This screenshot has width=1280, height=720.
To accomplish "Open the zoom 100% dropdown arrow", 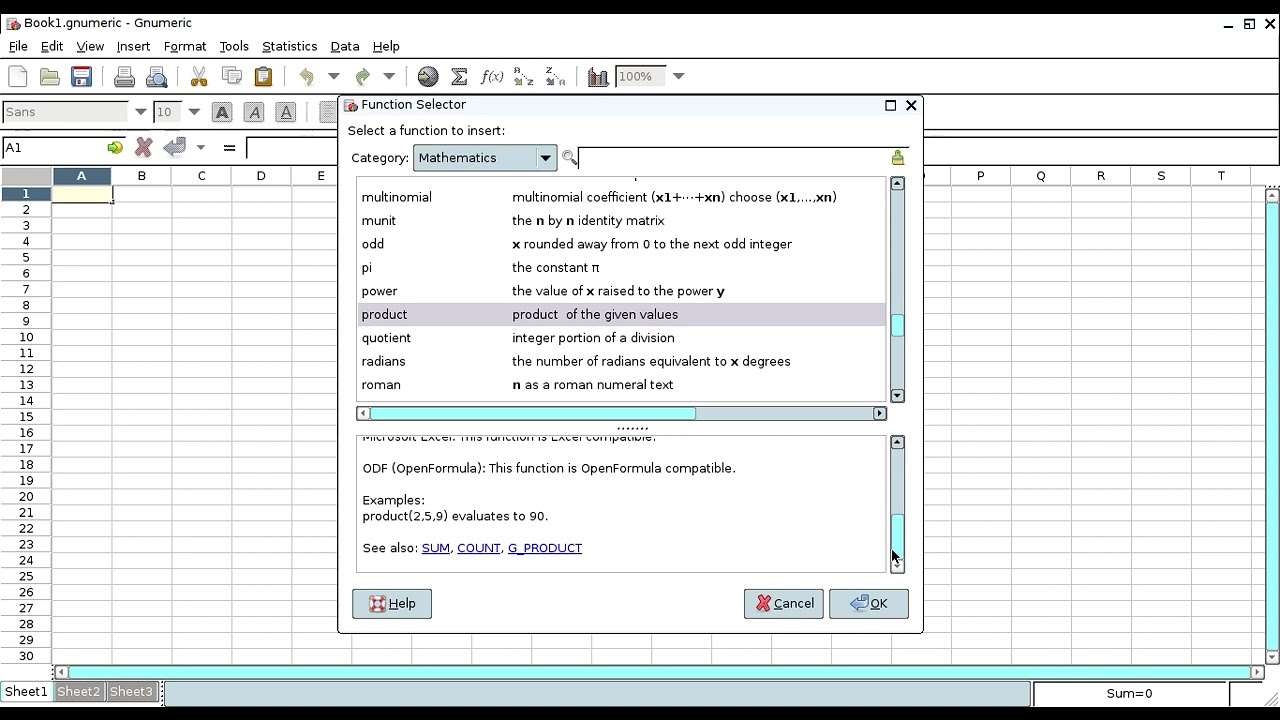I will 679,76.
